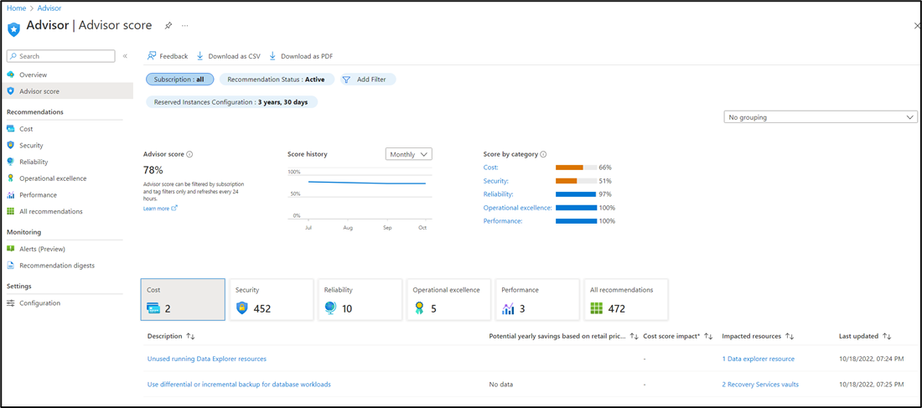Click the funnel icon on Add Filter
This screenshot has width=922, height=408.
[x=346, y=79]
